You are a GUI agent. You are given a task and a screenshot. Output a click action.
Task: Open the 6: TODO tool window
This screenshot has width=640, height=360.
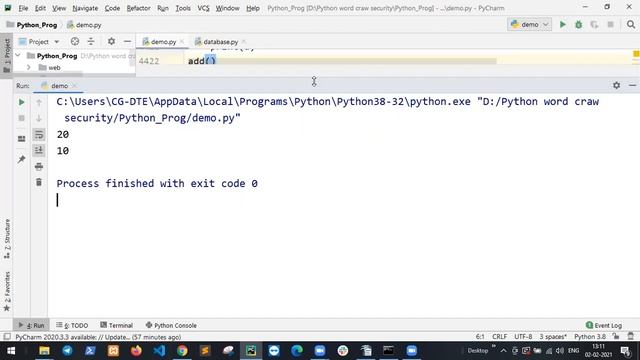[72, 325]
